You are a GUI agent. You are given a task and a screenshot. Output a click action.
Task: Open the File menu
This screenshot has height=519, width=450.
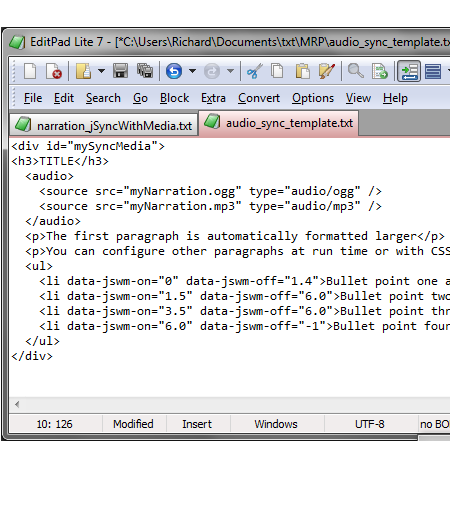33,98
